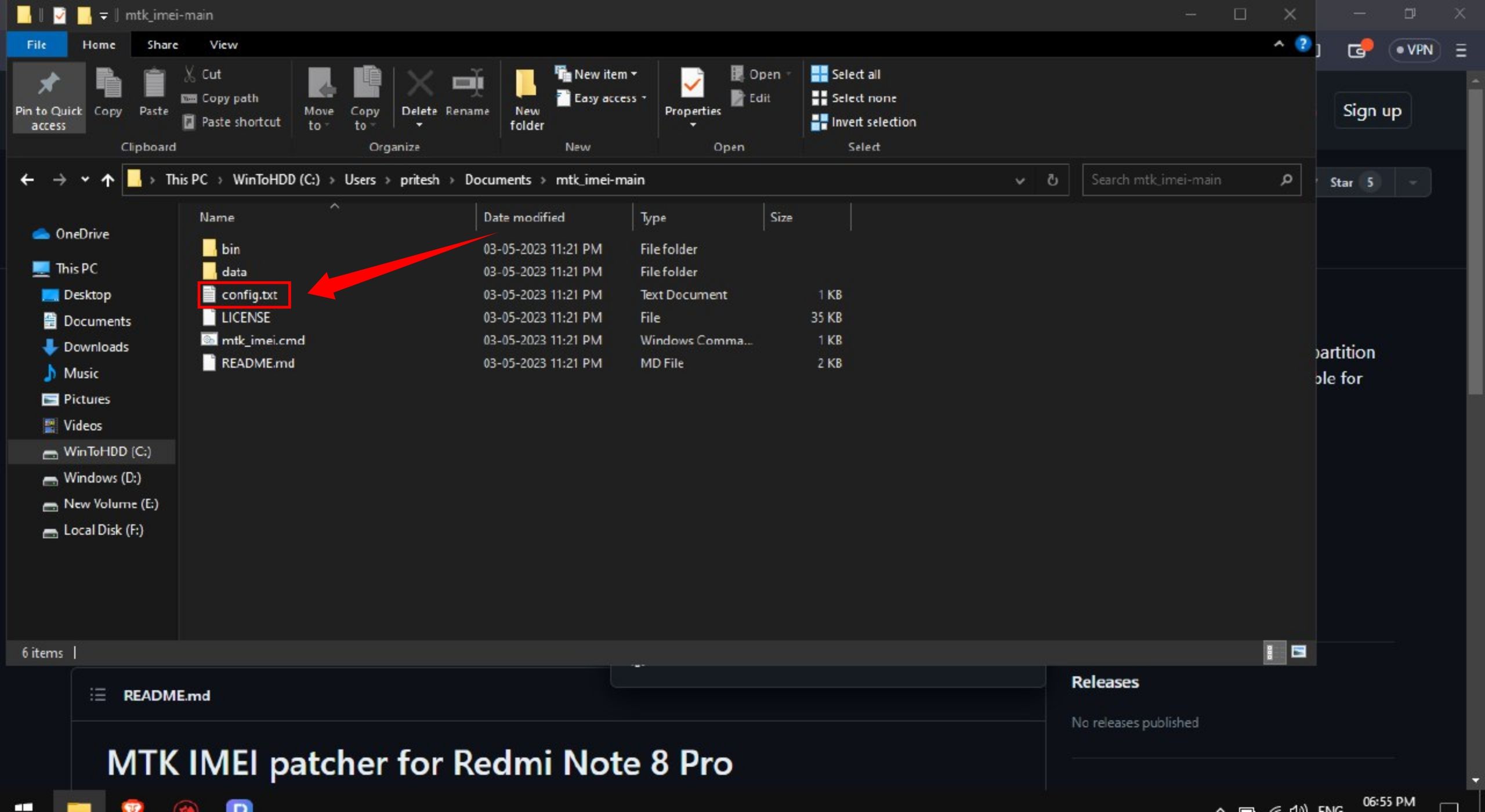Go up one folder level with the up arrow
1485x812 pixels.
tap(107, 180)
